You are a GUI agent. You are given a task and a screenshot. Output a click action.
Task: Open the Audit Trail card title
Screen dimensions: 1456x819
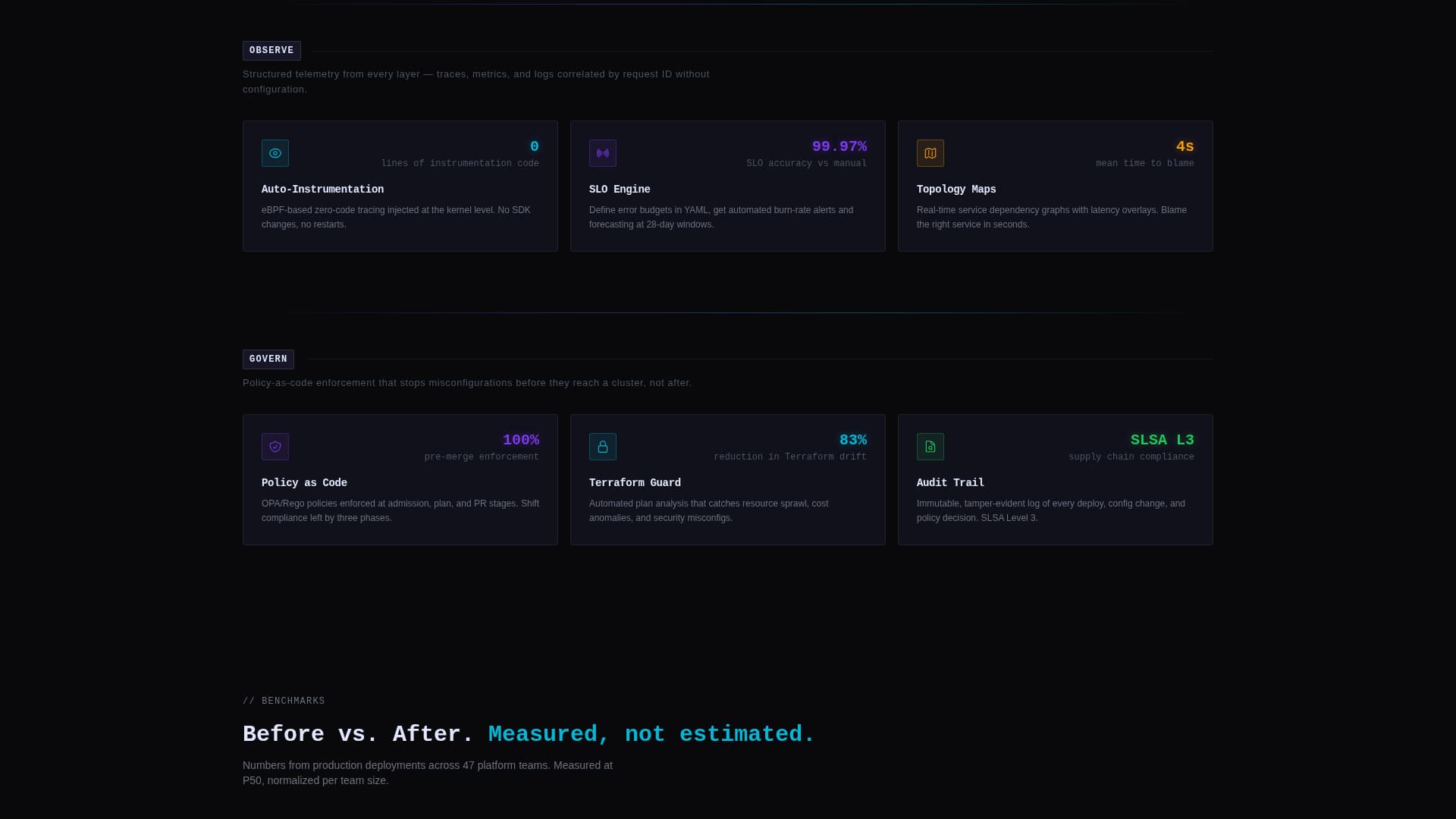point(950,483)
